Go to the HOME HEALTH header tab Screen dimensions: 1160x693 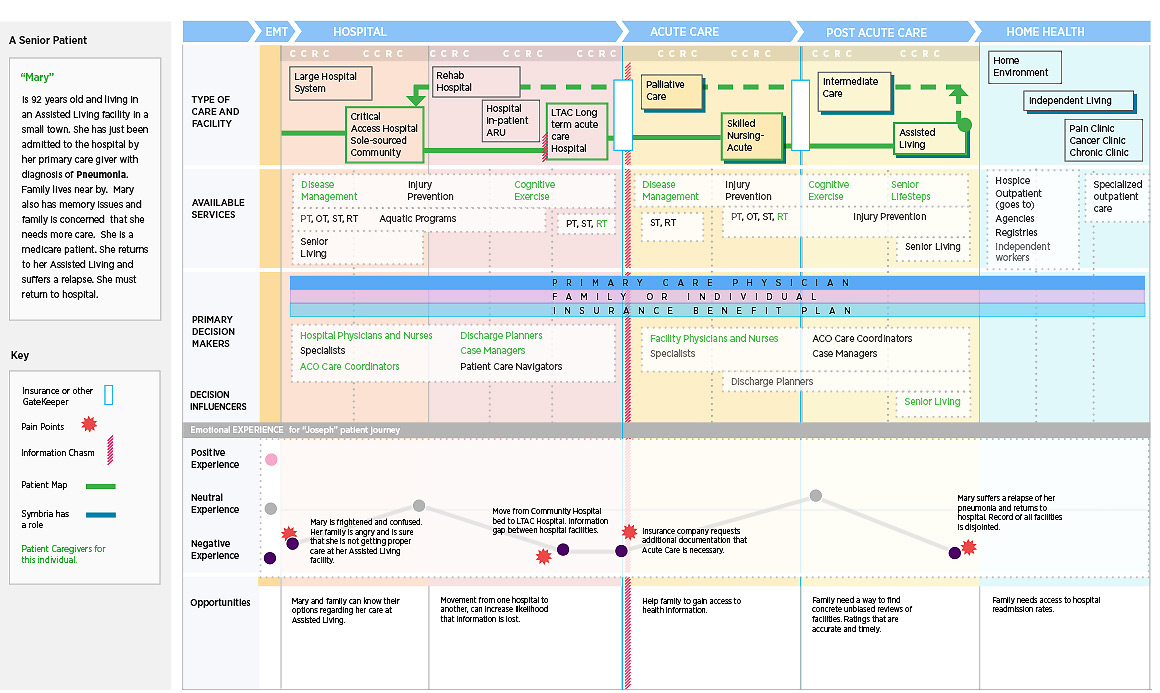click(x=1045, y=32)
